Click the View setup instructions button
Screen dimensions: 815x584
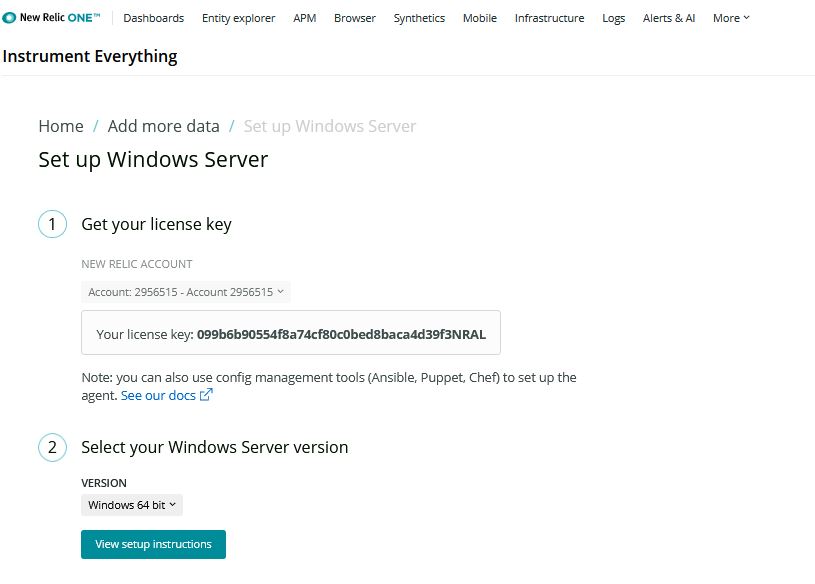[x=153, y=545]
